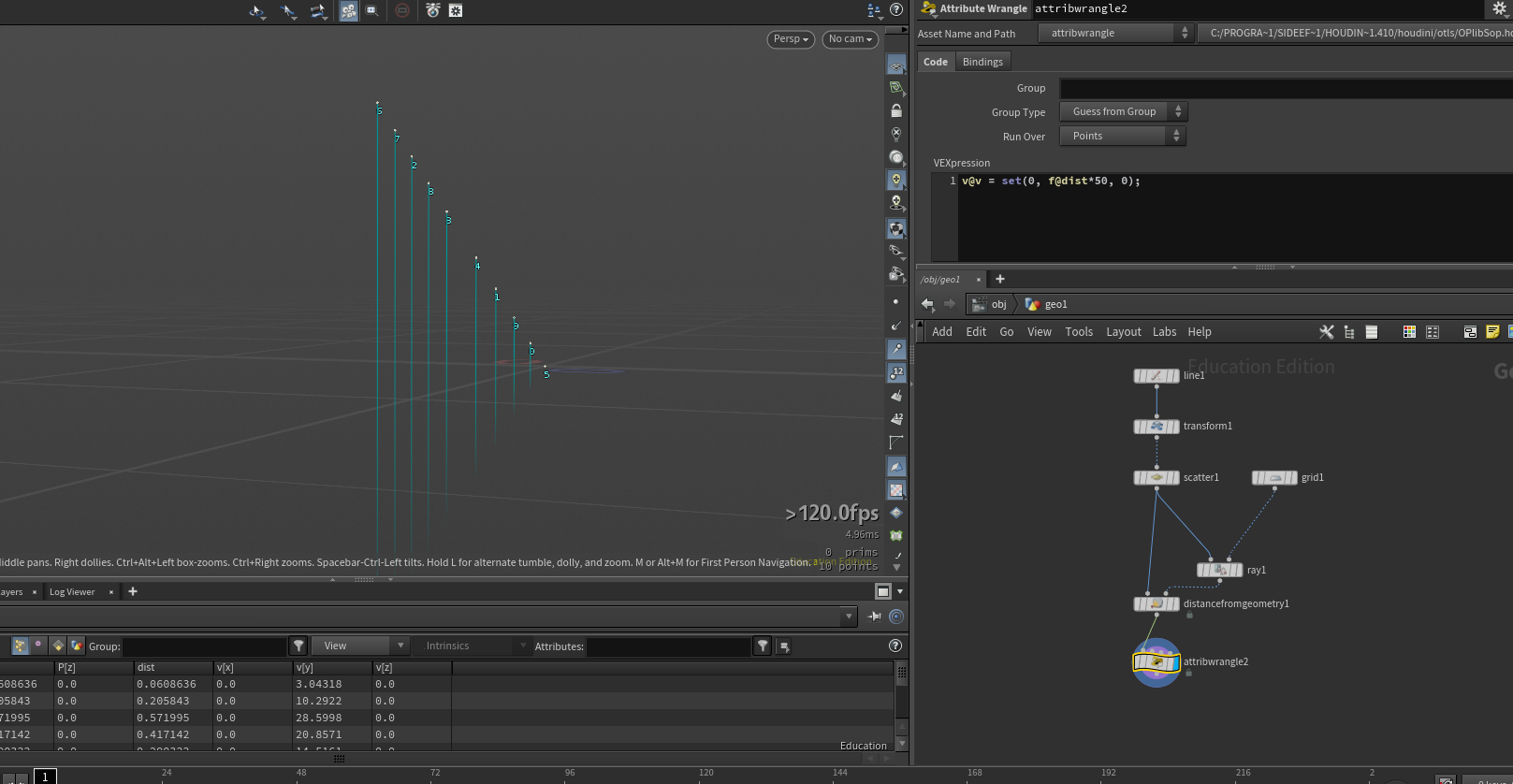Toggle point numbers display in viewport

[x=896, y=372]
